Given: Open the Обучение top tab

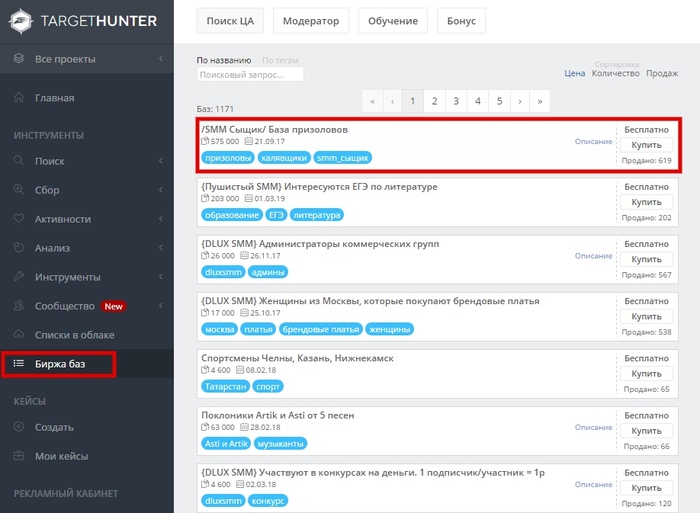Looking at the screenshot, I should [392, 20].
